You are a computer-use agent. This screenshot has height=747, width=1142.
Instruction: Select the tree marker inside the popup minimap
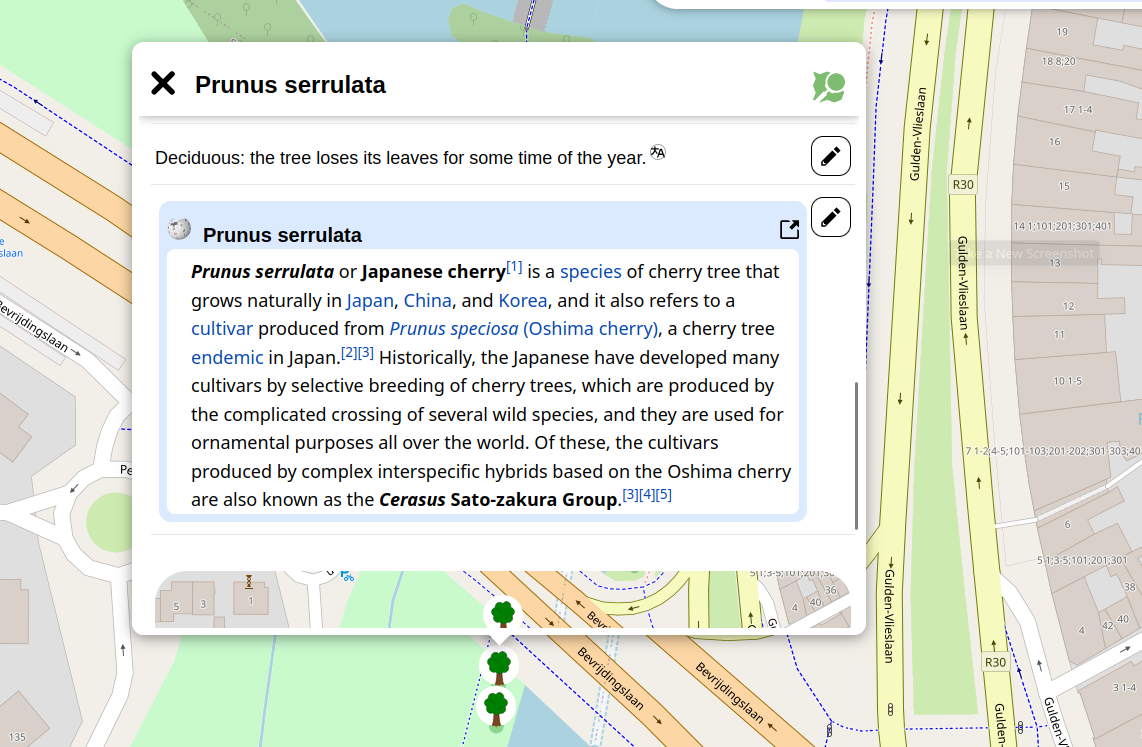502,612
